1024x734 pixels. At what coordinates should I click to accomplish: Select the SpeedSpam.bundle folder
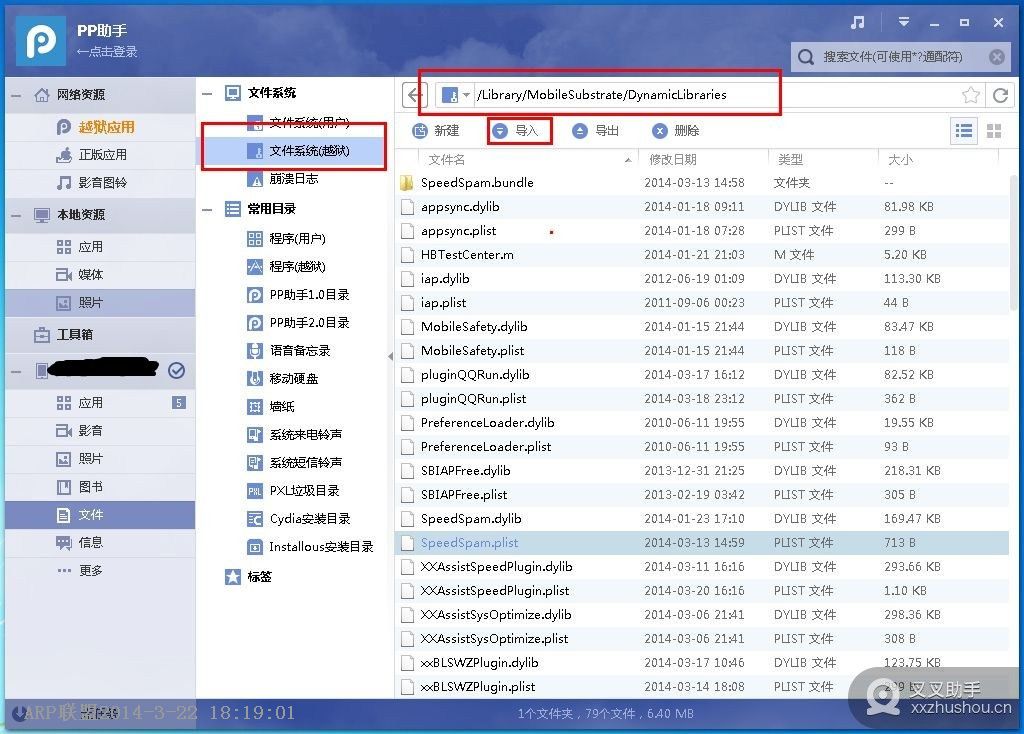pyautogui.click(x=703, y=183)
